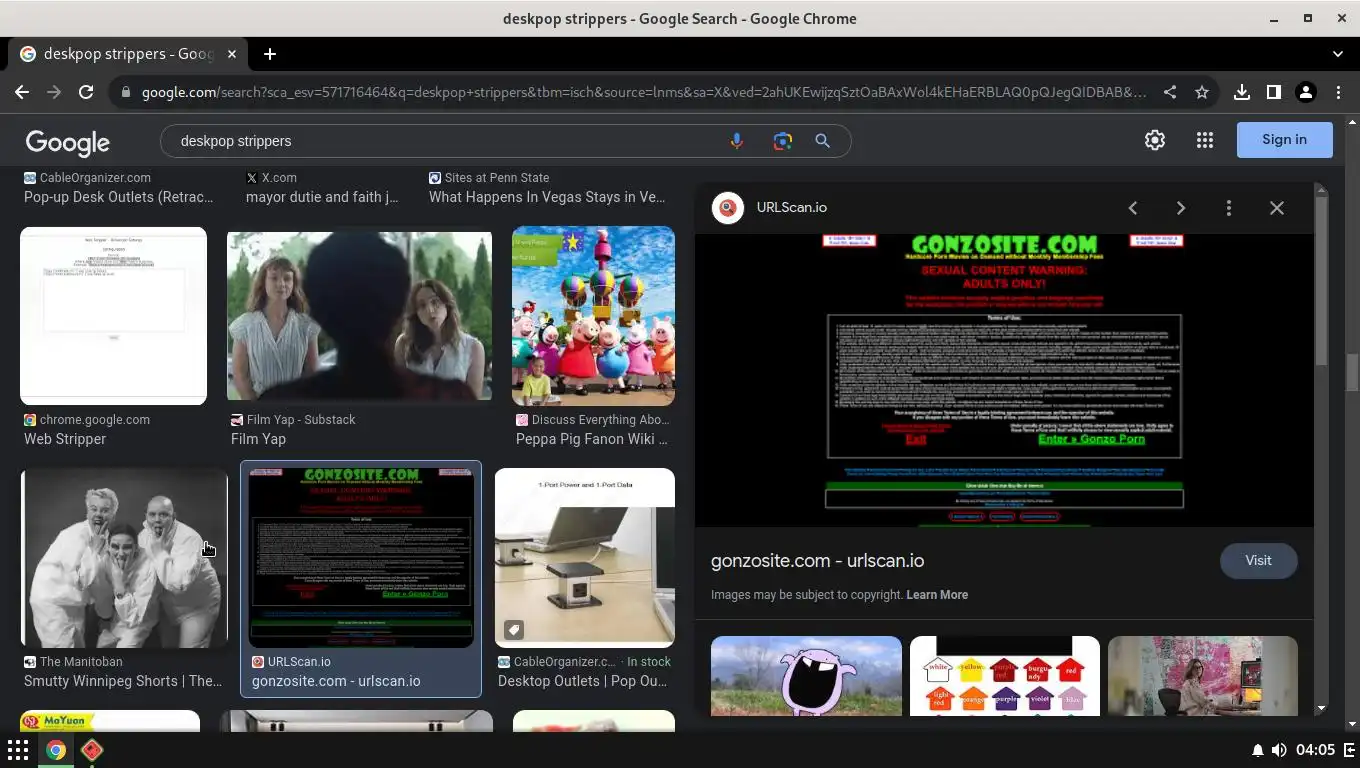Click the URLScan.io source name in preview header
Viewport: 1360px width, 768px height.
tap(791, 208)
